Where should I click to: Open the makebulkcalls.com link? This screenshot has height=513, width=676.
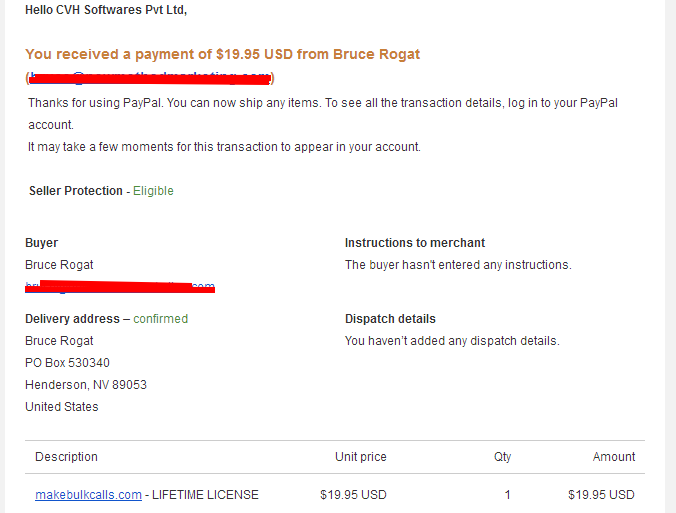click(88, 494)
